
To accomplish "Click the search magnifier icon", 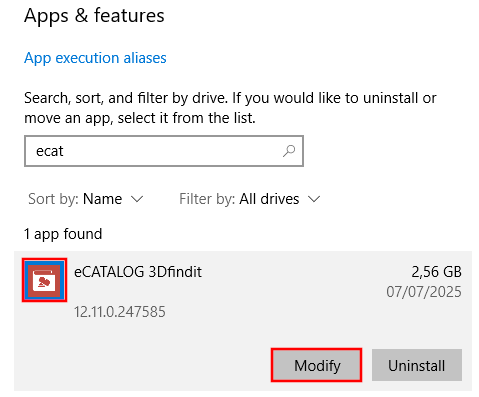I will pyautogui.click(x=289, y=151).
